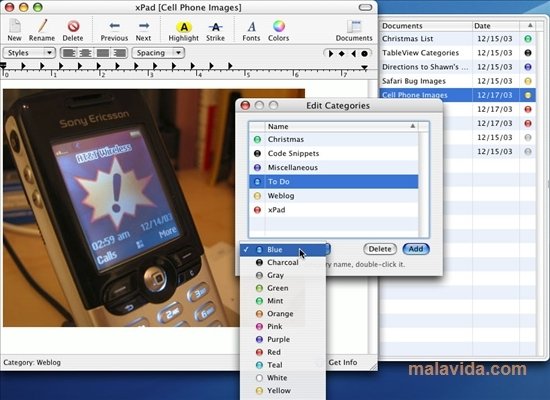Click Category: Weblog status label
The width and height of the screenshot is (550, 400).
click(32, 362)
